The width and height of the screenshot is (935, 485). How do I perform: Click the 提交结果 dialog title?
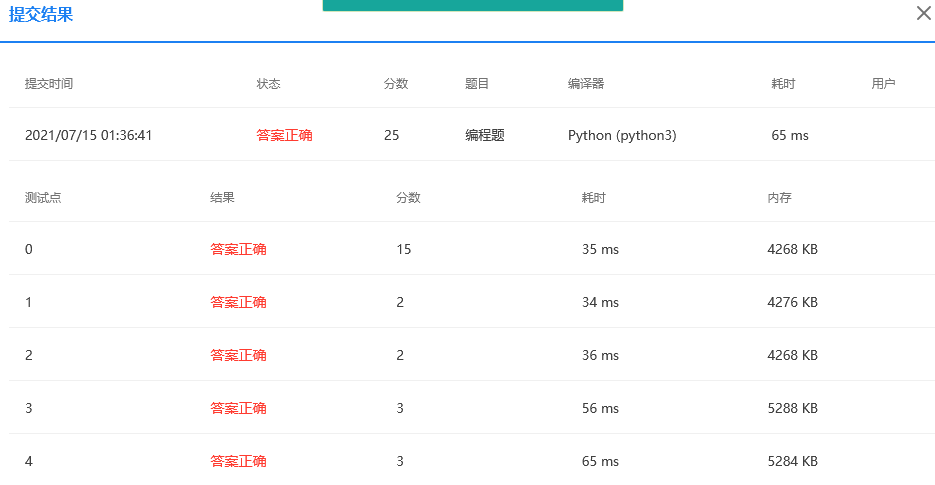click(41, 14)
